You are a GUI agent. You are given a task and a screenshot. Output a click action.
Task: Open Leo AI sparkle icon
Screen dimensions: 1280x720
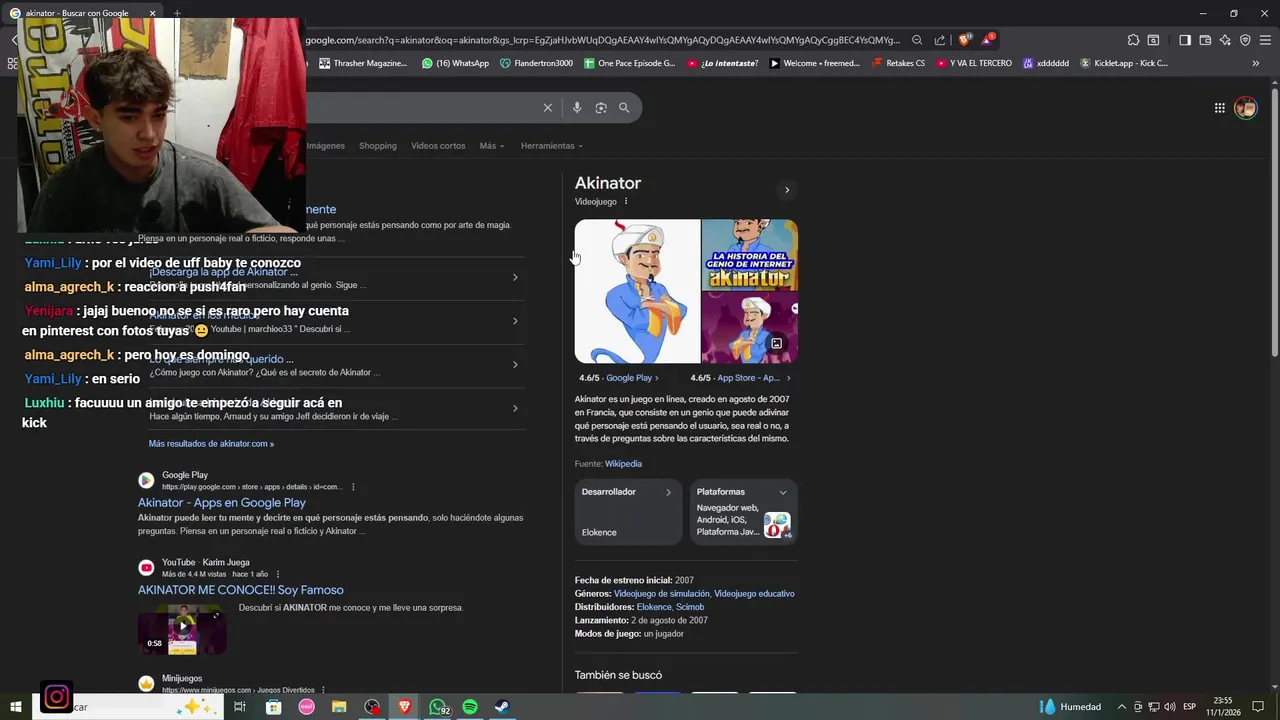point(1225,40)
